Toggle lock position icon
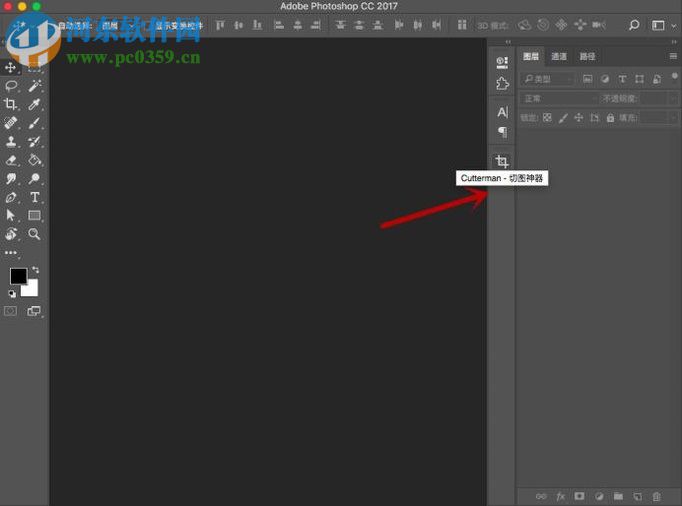682x506 pixels. click(578, 117)
